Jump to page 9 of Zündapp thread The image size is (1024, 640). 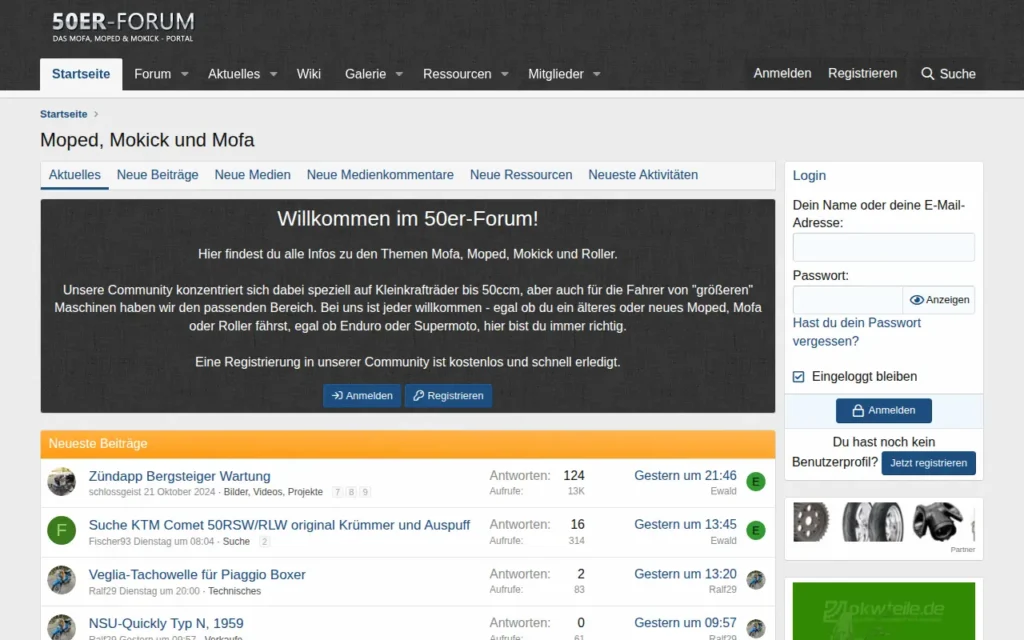(364, 492)
